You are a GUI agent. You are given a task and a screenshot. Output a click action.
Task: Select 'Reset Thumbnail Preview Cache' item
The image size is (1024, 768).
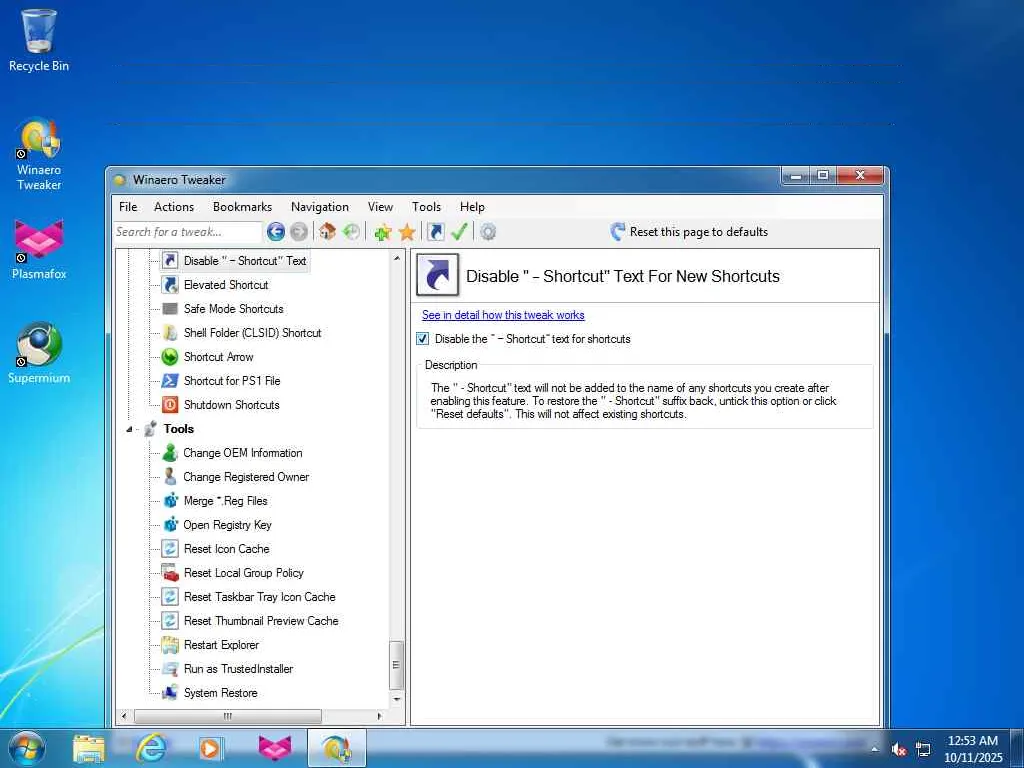coord(261,621)
